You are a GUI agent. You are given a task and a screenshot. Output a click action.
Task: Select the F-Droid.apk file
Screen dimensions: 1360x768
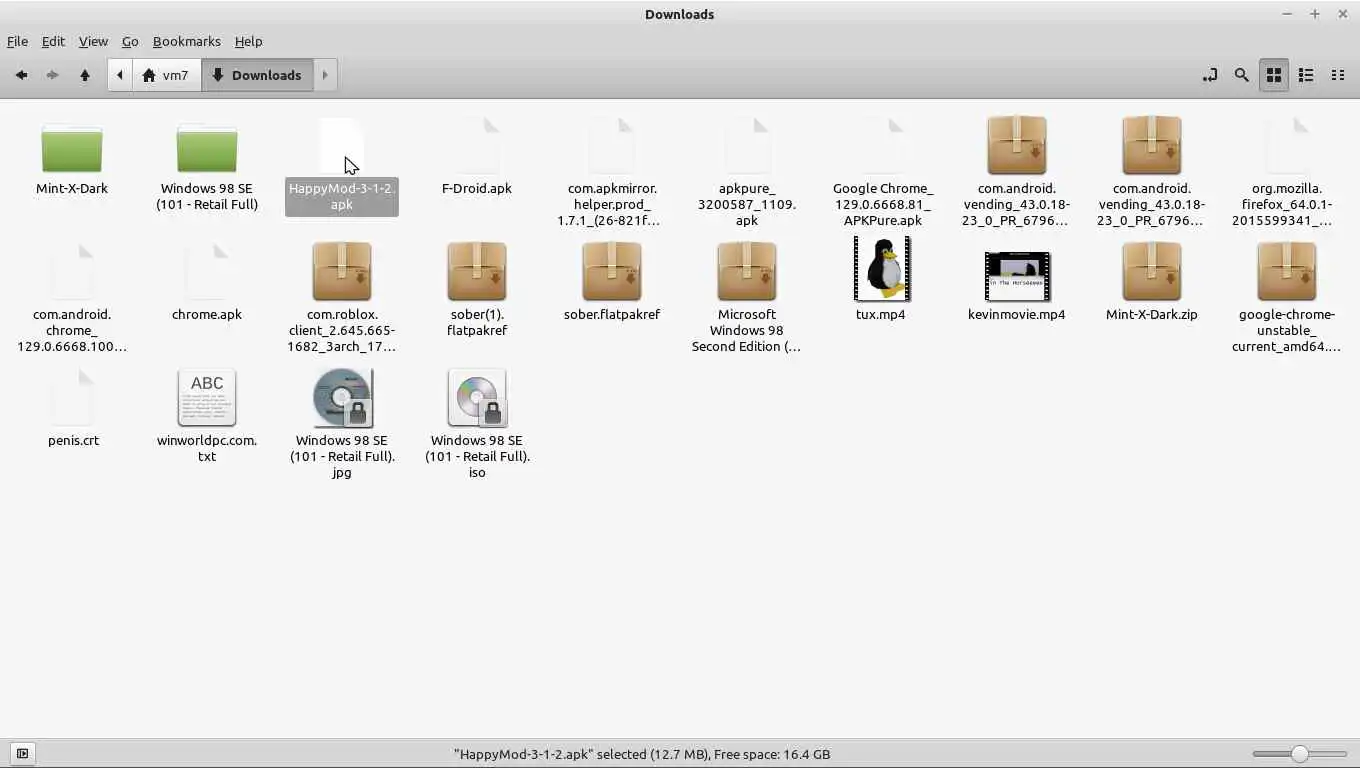coord(477,157)
